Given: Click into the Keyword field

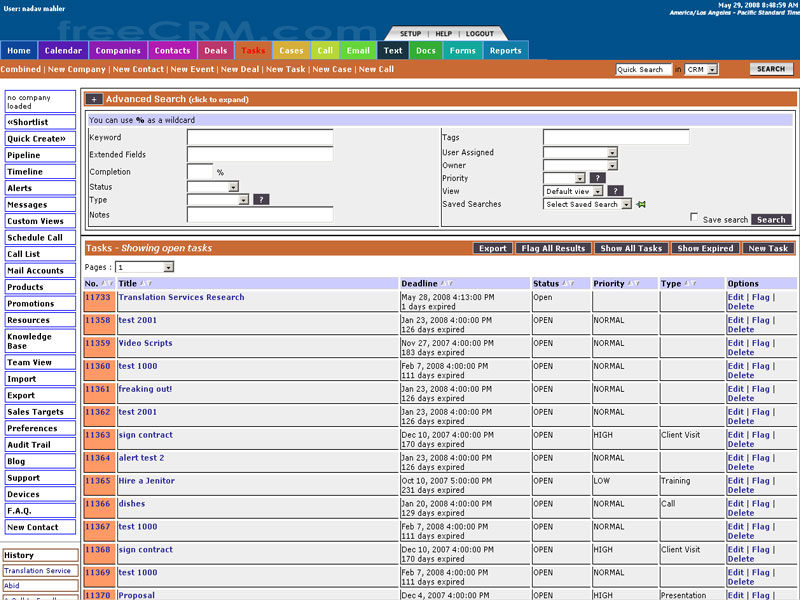Looking at the screenshot, I should (260, 137).
